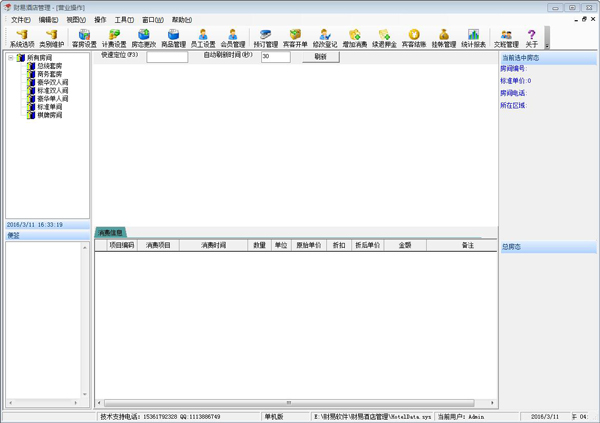Select 总统套房 in the room tree

[x=49, y=66]
